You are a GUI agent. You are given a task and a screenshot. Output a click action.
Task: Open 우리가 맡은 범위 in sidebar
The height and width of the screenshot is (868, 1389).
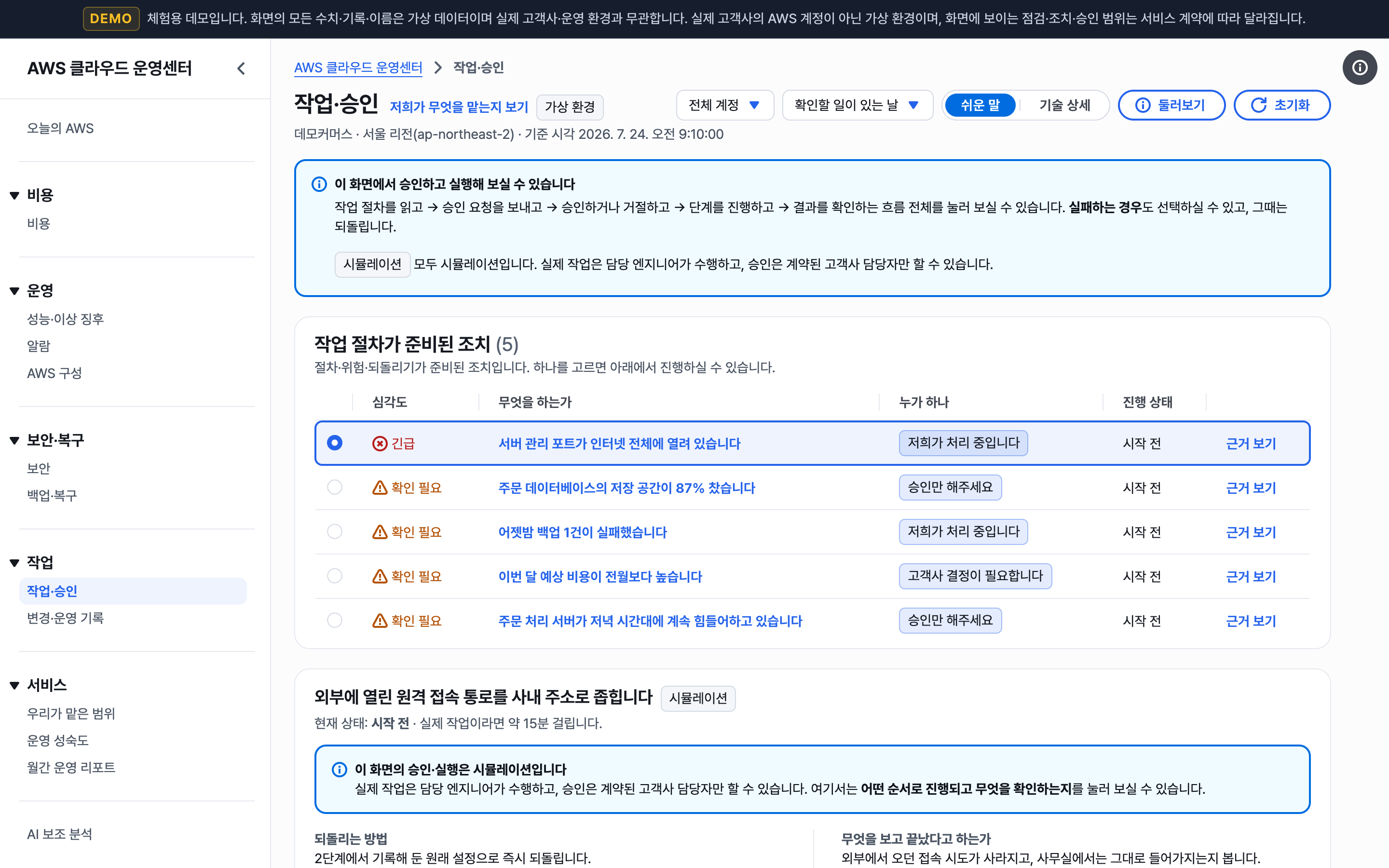pos(71,713)
